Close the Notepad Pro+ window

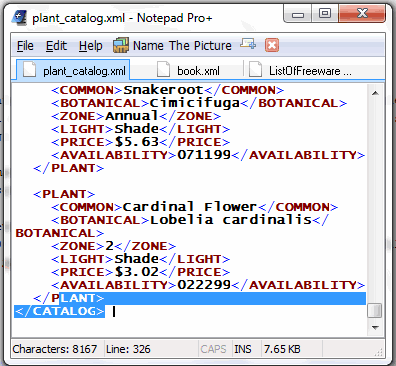362,13
